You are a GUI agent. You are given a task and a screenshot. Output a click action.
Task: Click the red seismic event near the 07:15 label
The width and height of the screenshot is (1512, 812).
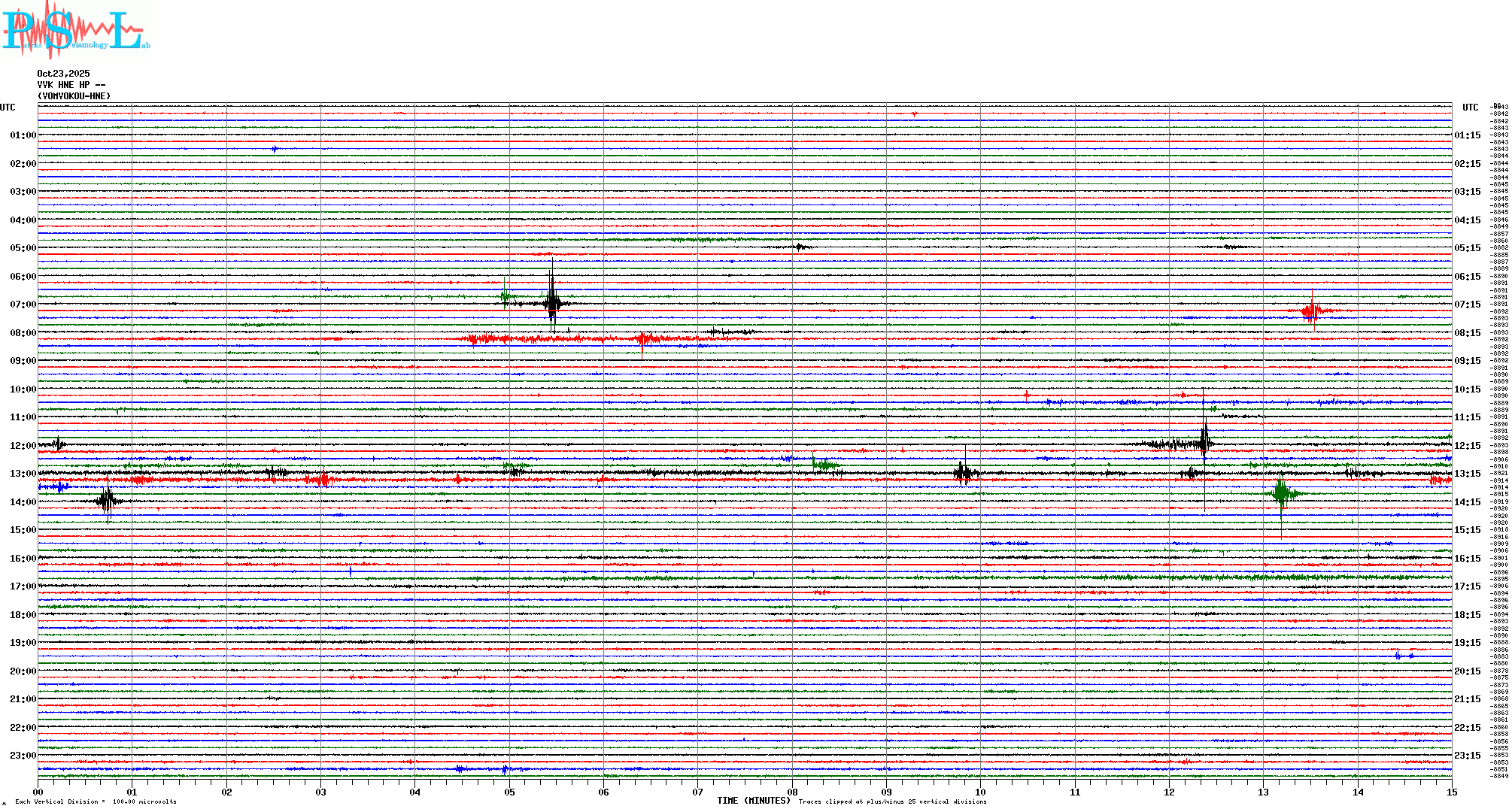1313,311
